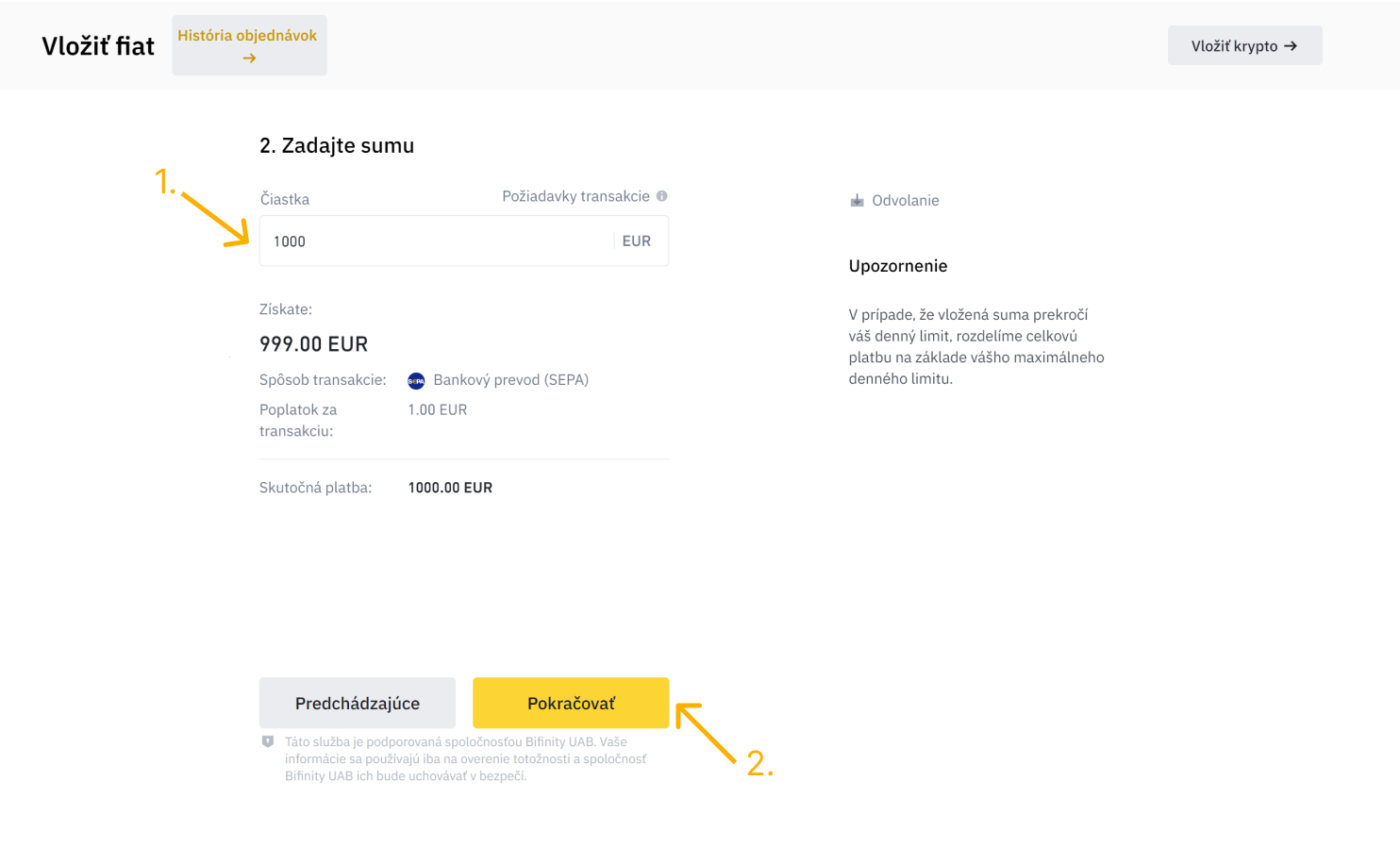Image resolution: width=1400 pixels, height=864 pixels.
Task: Click the 999.00 EUR received amount
Action: click(x=313, y=344)
